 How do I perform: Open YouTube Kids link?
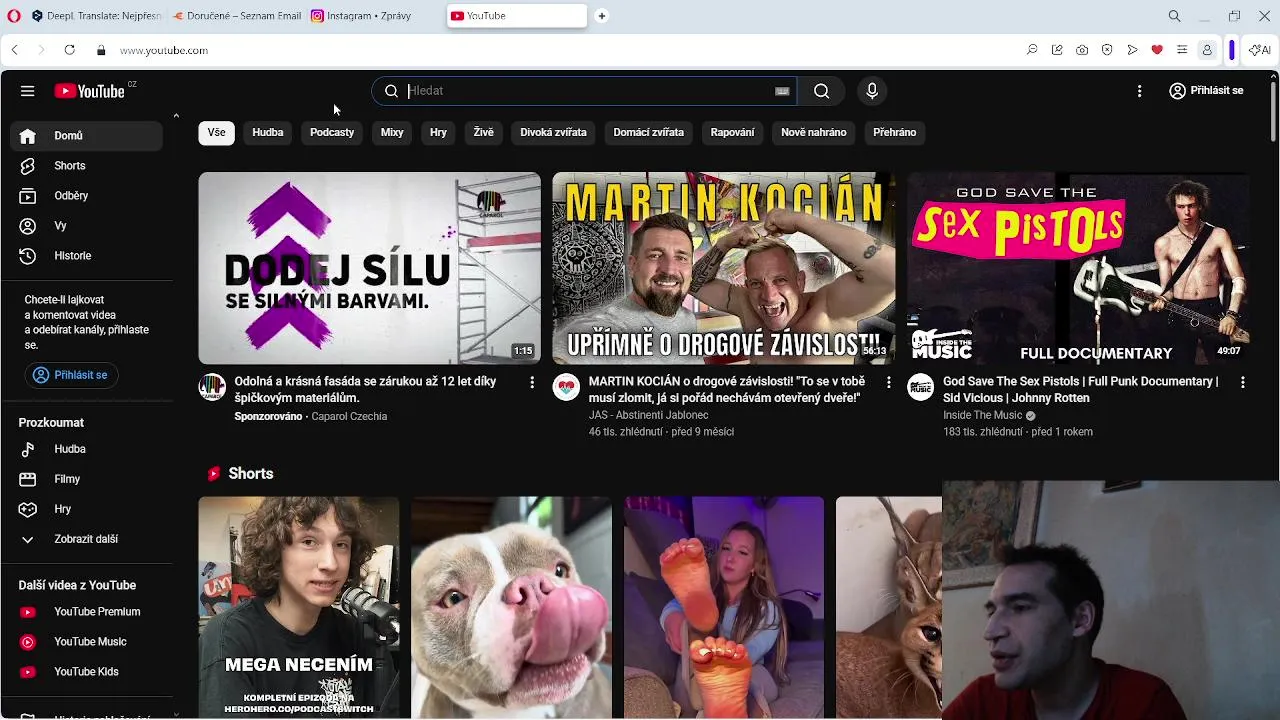(x=86, y=672)
